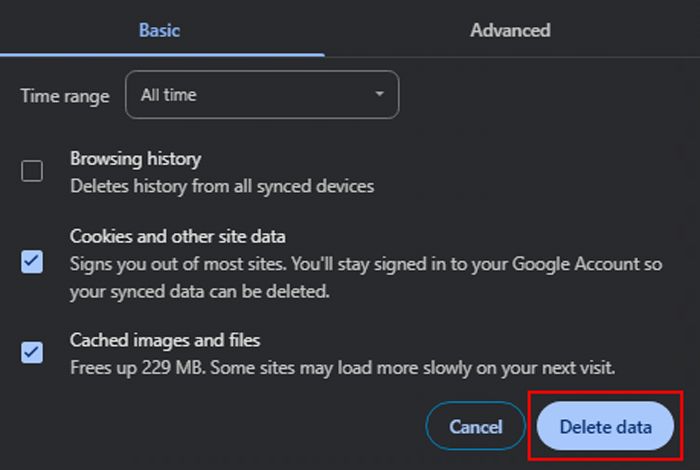The image size is (700, 470).
Task: Select the 'All time' value text
Action: click(x=169, y=95)
